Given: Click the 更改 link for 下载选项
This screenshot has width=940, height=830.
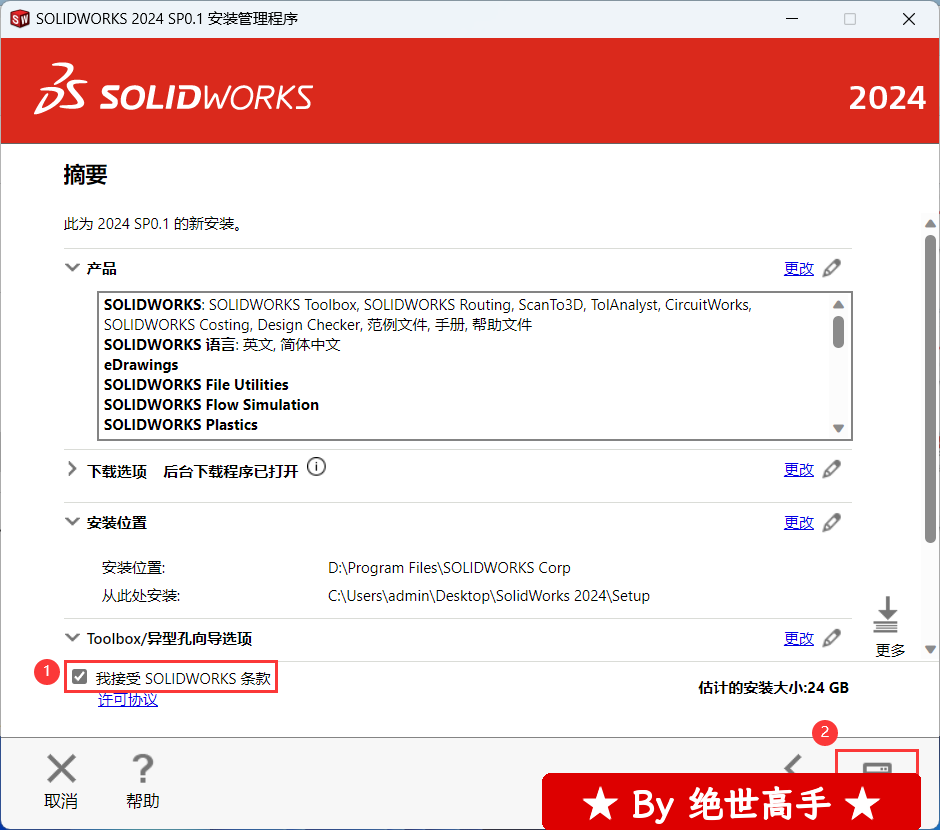Looking at the screenshot, I should [x=799, y=470].
